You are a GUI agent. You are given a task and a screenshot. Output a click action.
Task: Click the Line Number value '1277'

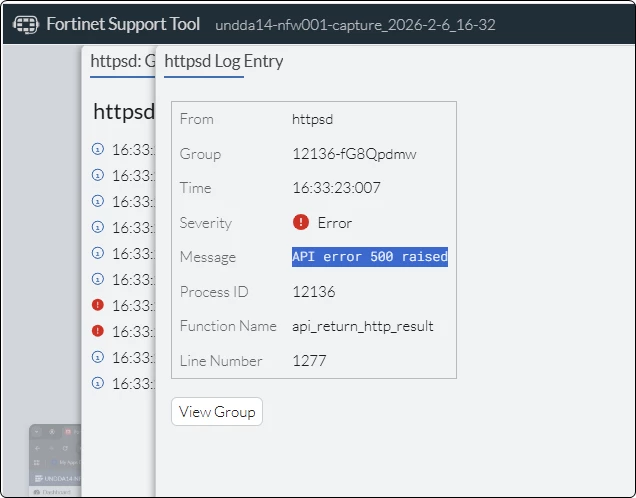309,361
